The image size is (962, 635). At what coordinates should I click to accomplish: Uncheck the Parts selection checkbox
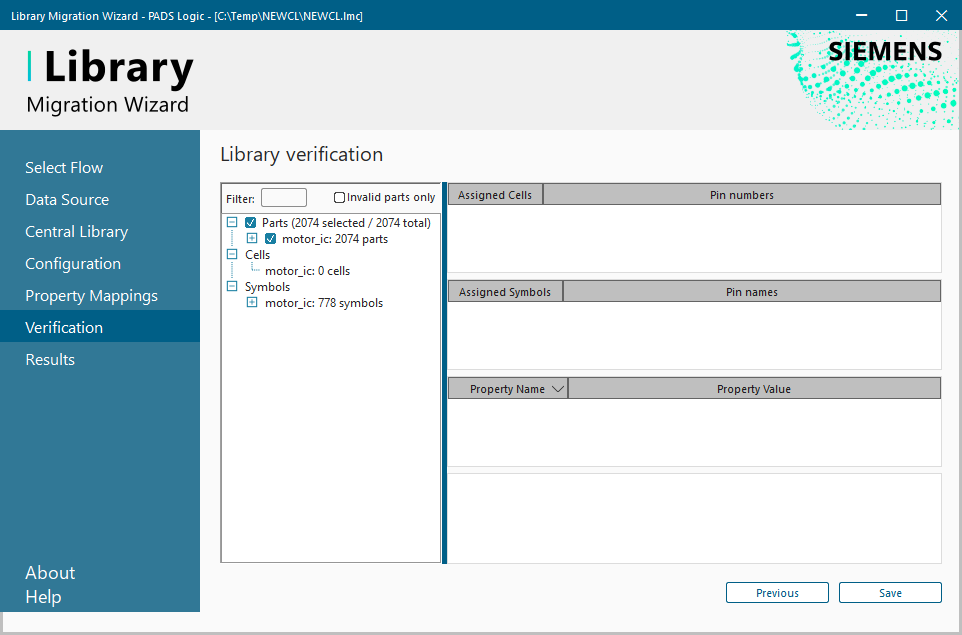(x=251, y=223)
